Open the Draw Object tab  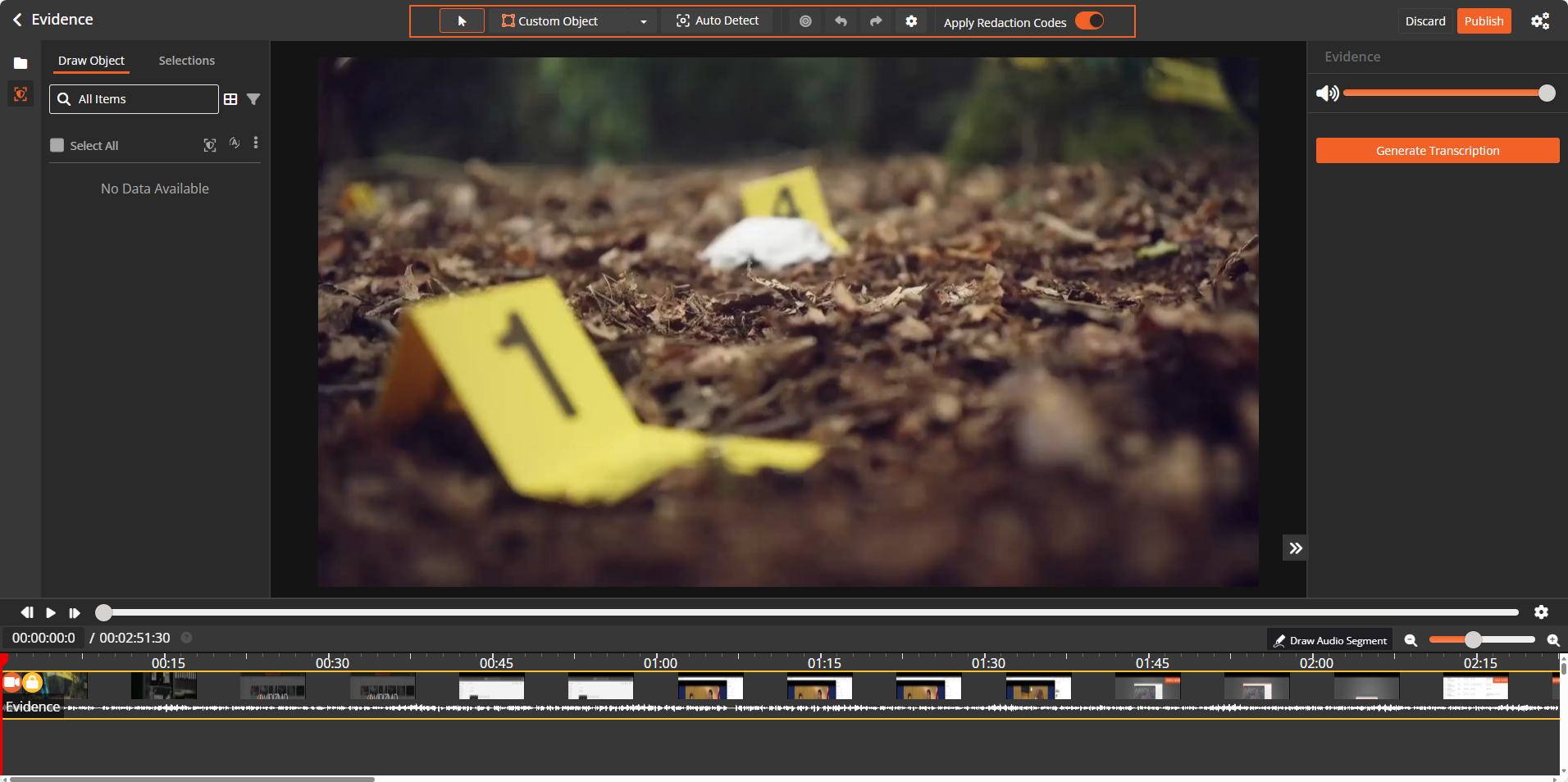91,61
